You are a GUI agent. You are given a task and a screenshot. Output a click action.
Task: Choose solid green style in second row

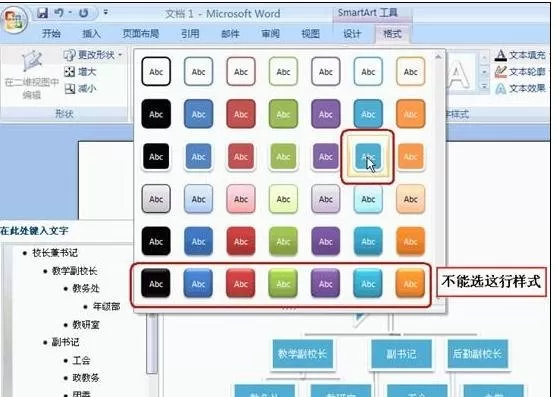point(283,114)
